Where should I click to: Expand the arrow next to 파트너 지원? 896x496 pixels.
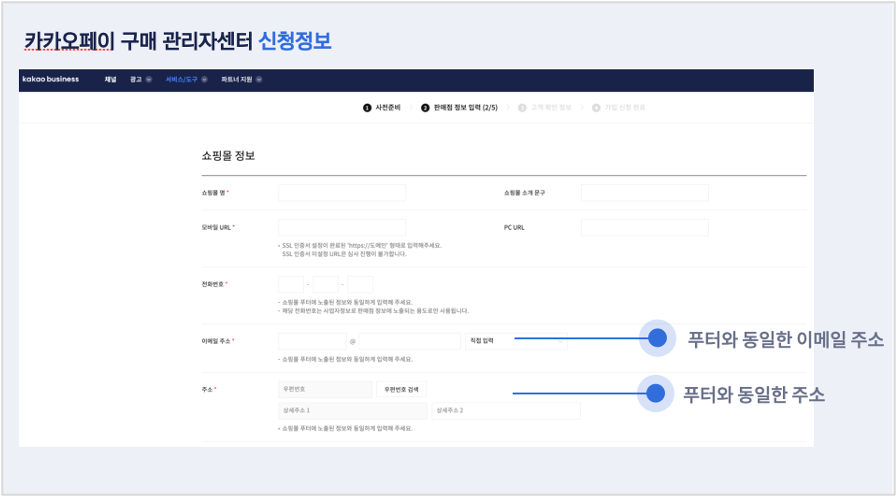click(x=259, y=79)
